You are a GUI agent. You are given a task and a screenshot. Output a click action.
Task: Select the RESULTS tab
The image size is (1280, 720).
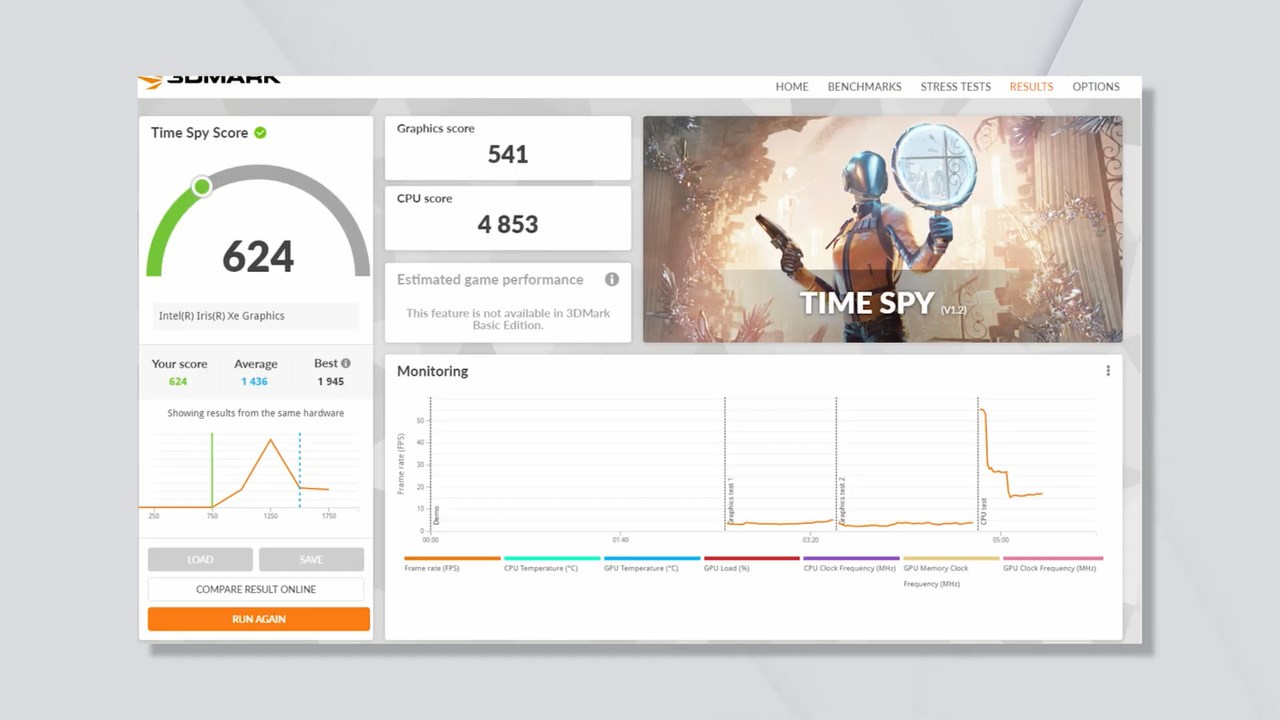point(1031,87)
